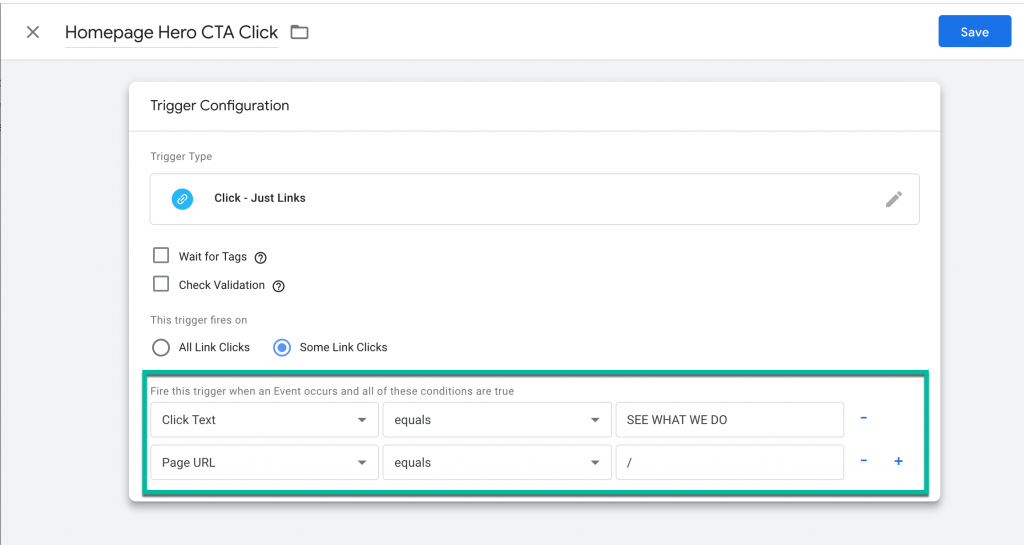Viewport: 1024px width, 545px height.
Task: Click the Trigger Configuration heading
Action: coord(219,106)
